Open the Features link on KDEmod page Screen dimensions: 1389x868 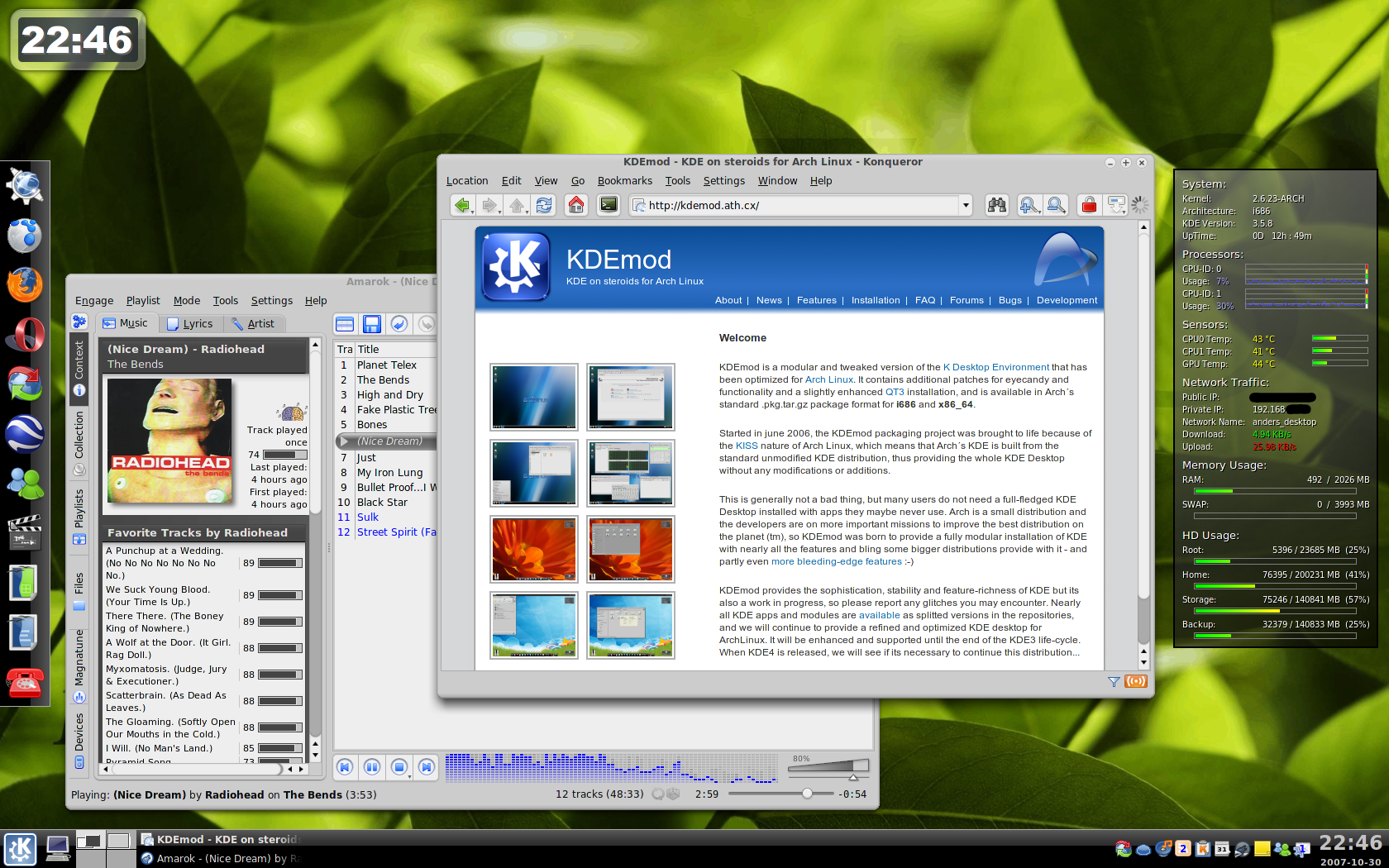(x=817, y=300)
